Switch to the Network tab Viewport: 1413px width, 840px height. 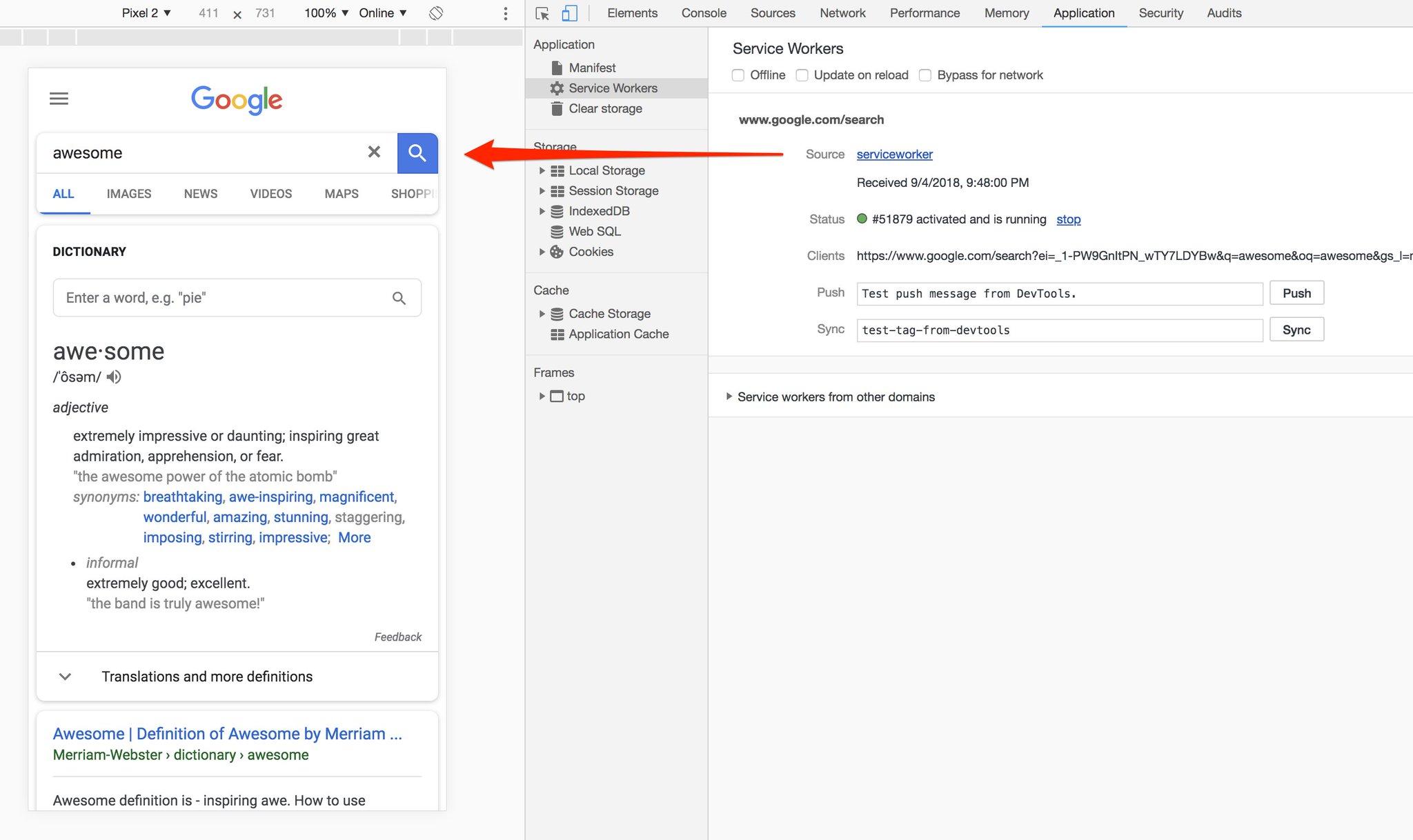pos(842,13)
